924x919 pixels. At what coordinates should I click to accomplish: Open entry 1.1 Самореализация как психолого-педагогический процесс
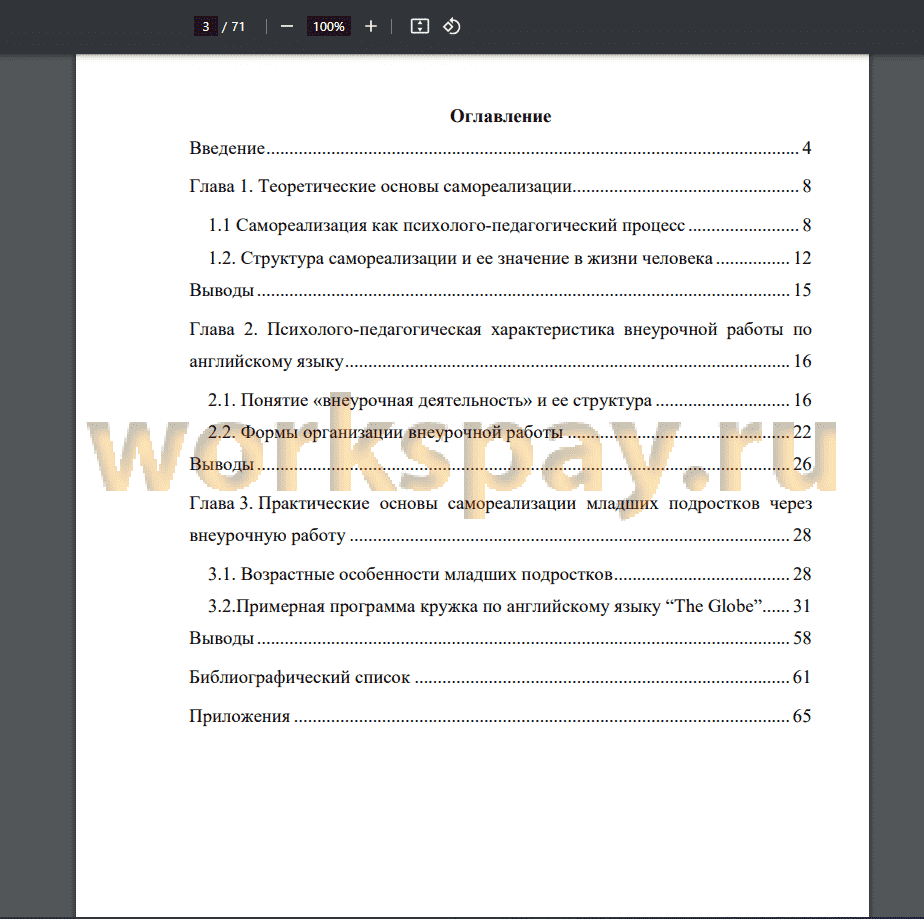point(510,225)
